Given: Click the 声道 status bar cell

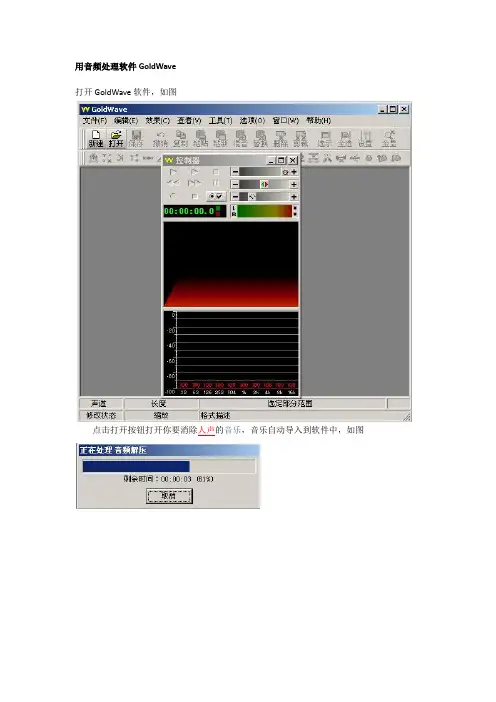Looking at the screenshot, I should click(x=101, y=403).
